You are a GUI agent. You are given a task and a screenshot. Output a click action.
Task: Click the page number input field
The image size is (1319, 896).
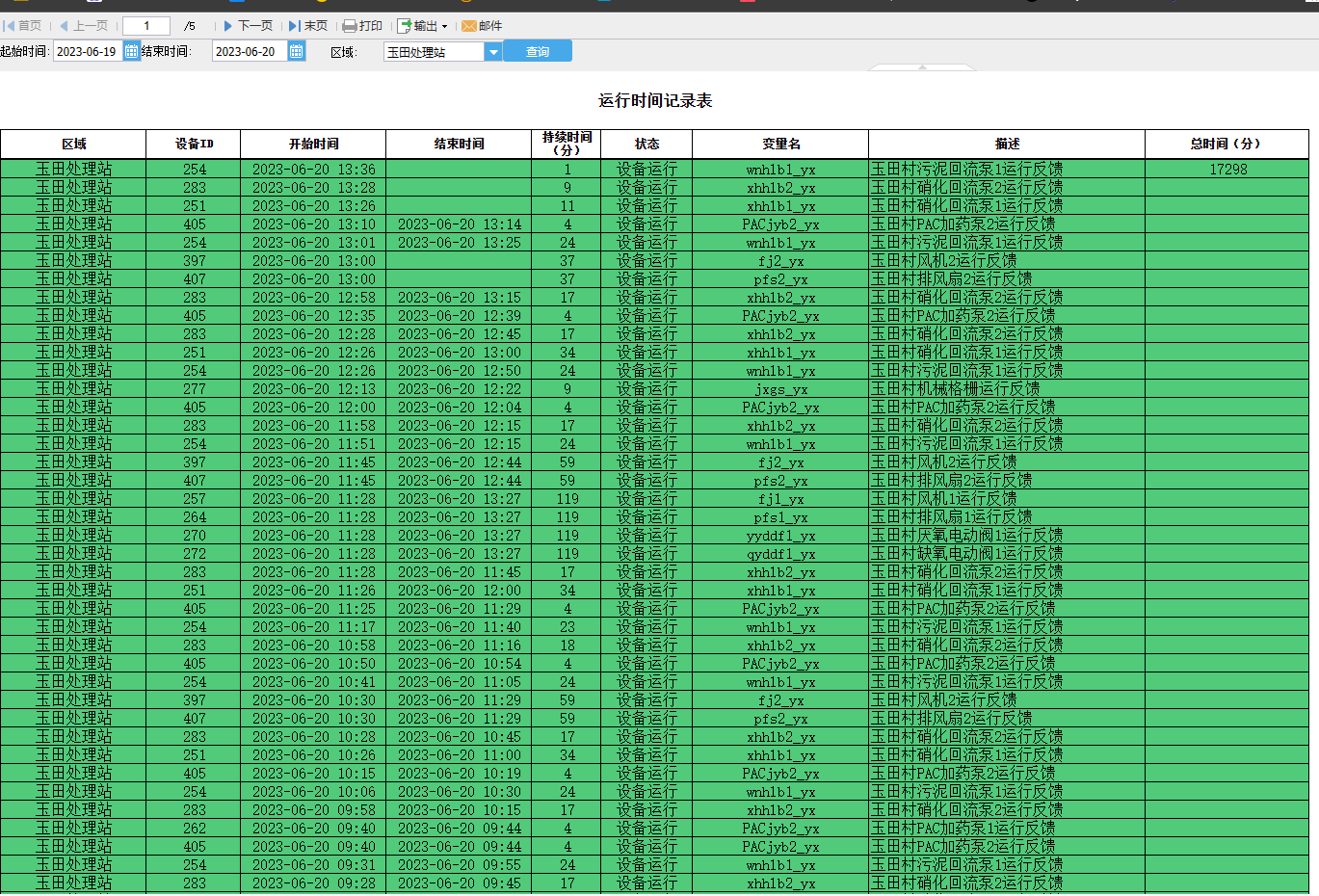(x=146, y=26)
